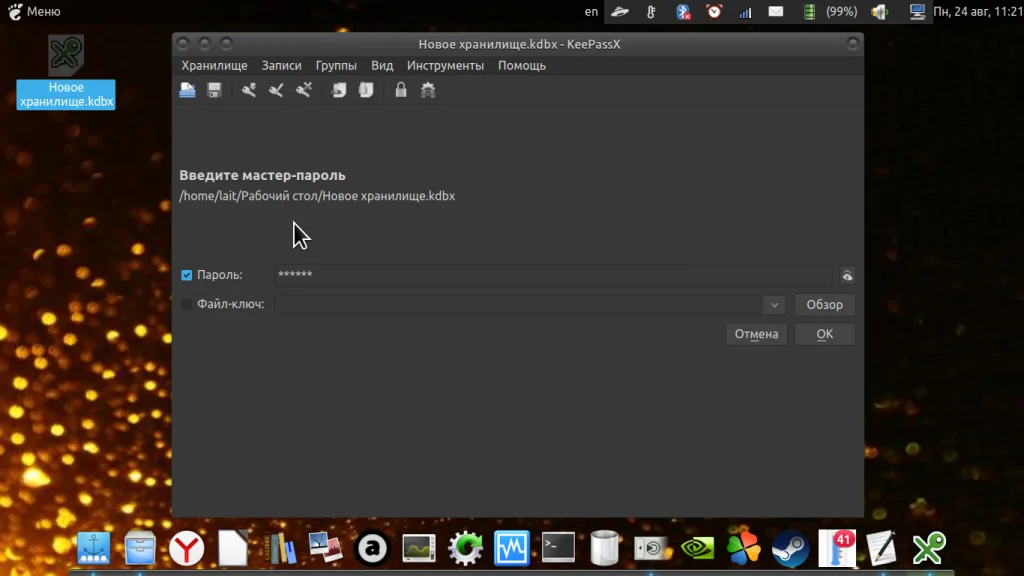Click the Файл-ключ path combo field

click(x=530, y=304)
